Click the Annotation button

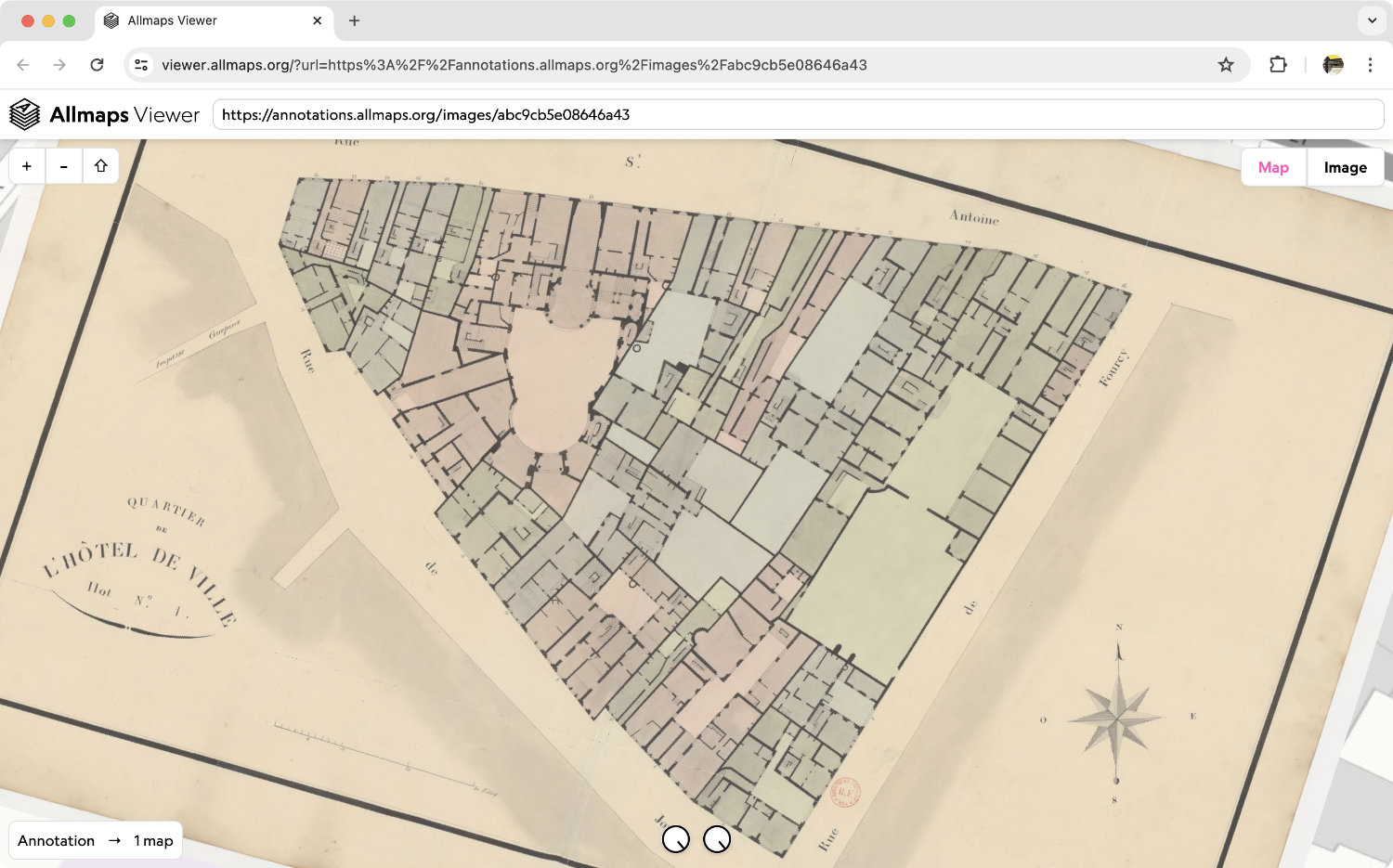pyautogui.click(x=56, y=840)
